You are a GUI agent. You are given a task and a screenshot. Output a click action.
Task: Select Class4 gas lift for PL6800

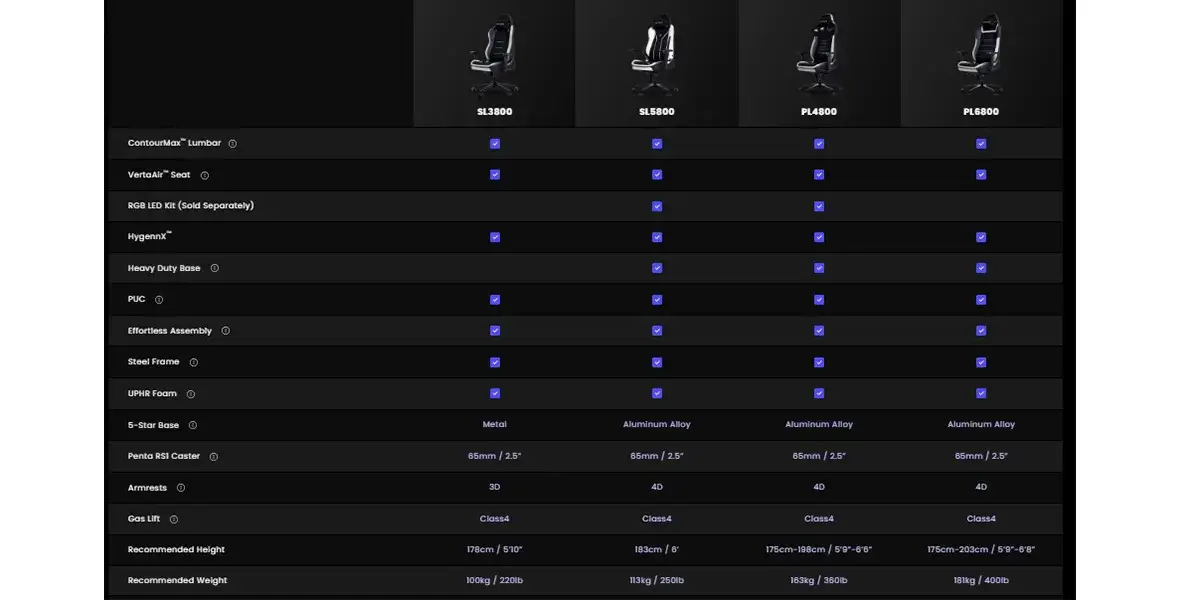click(981, 519)
